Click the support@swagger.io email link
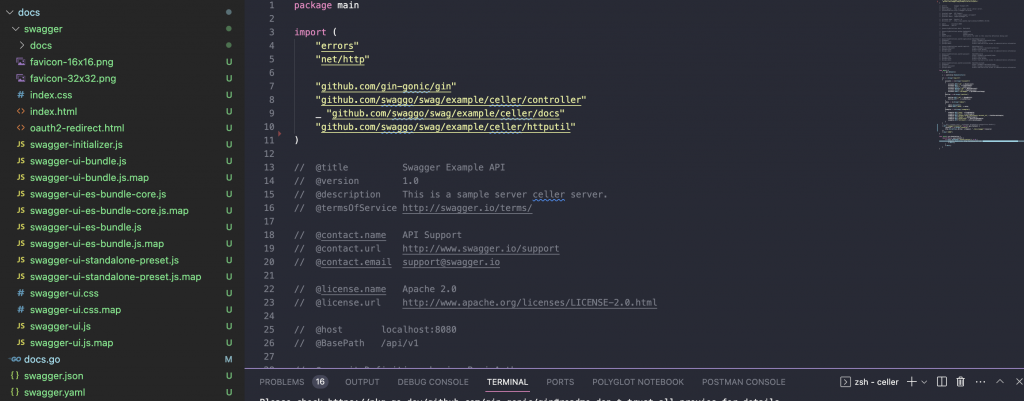Screen dimensions: 1024x401 coord(451,263)
